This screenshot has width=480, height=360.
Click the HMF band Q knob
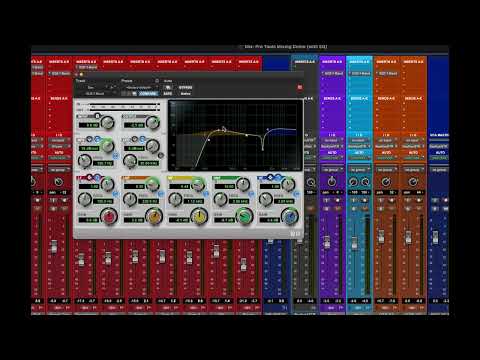click(243, 184)
